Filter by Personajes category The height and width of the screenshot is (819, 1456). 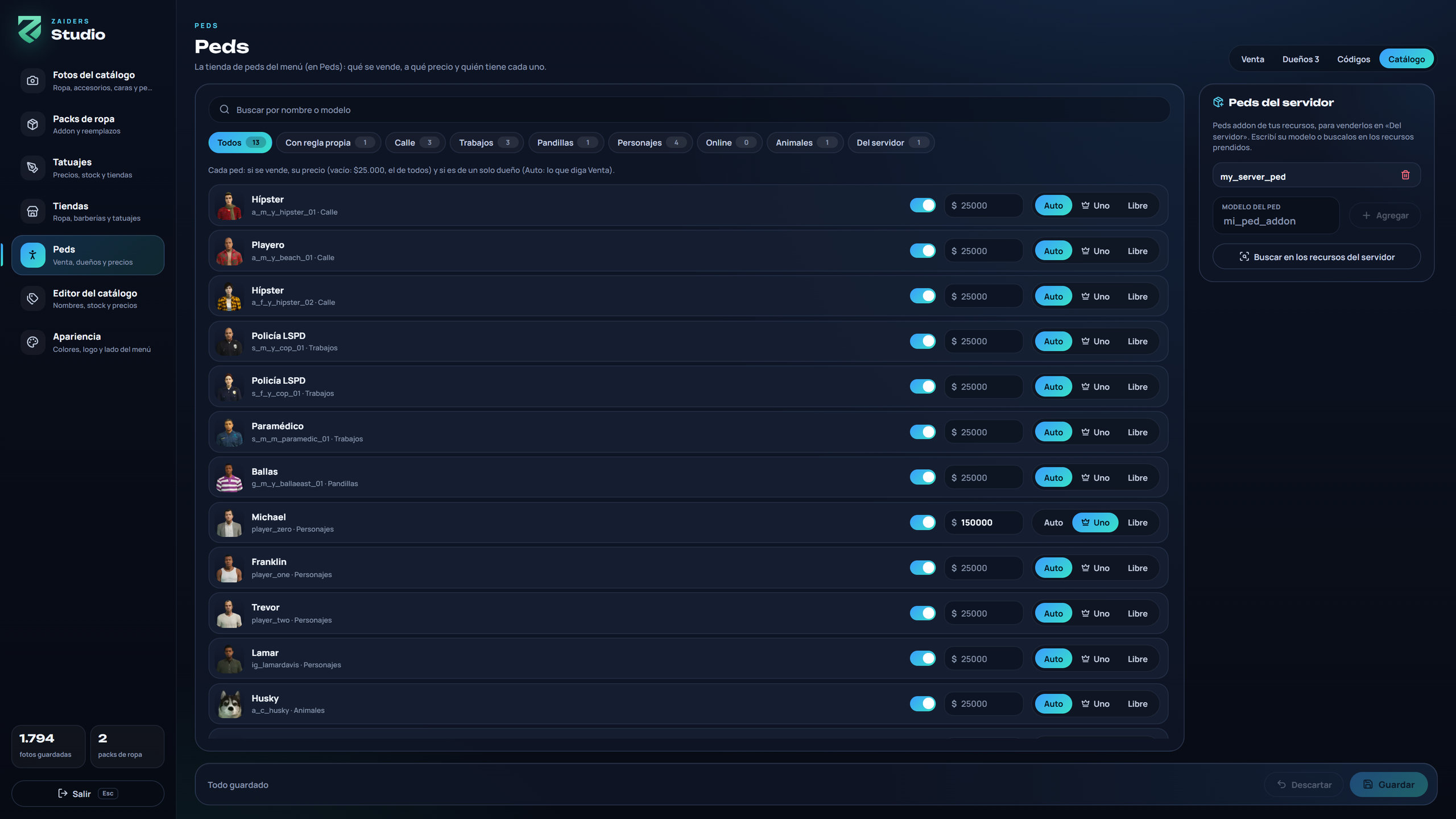(650, 143)
